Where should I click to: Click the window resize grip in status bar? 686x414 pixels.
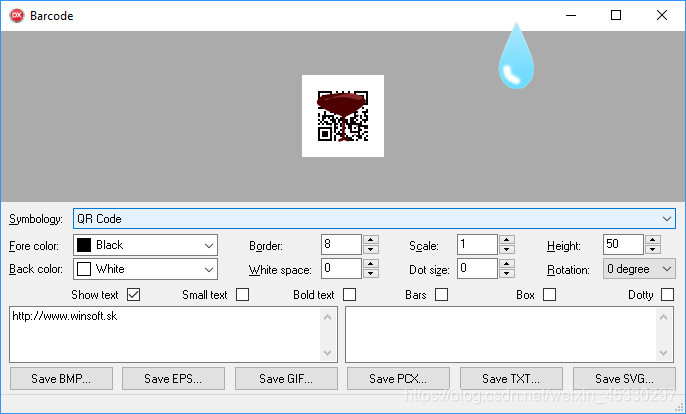pyautogui.click(x=679, y=408)
